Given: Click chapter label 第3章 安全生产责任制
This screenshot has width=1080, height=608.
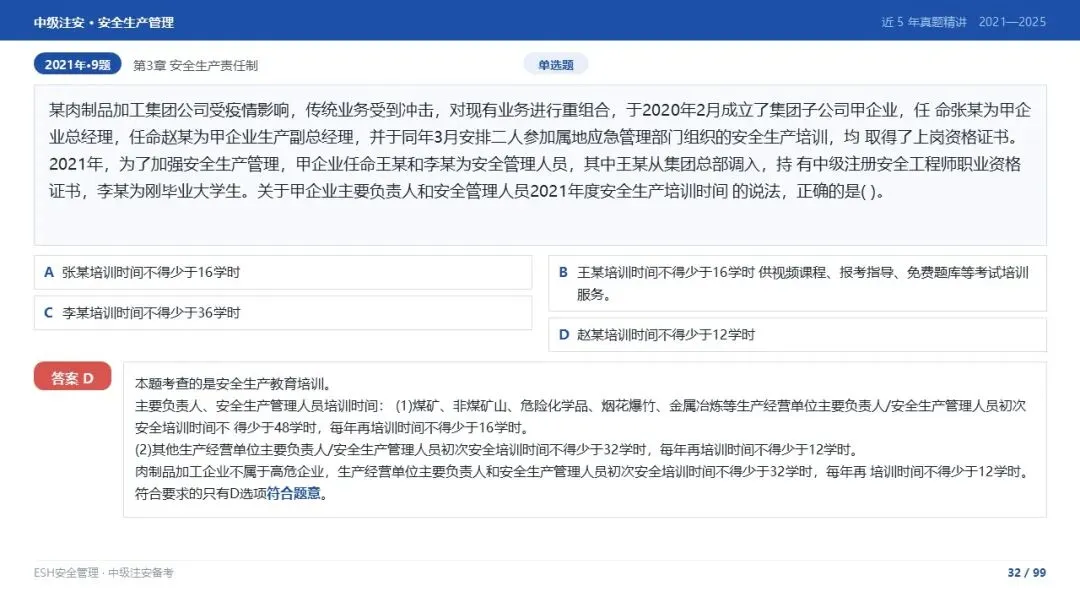Looking at the screenshot, I should pyautogui.click(x=196, y=65).
